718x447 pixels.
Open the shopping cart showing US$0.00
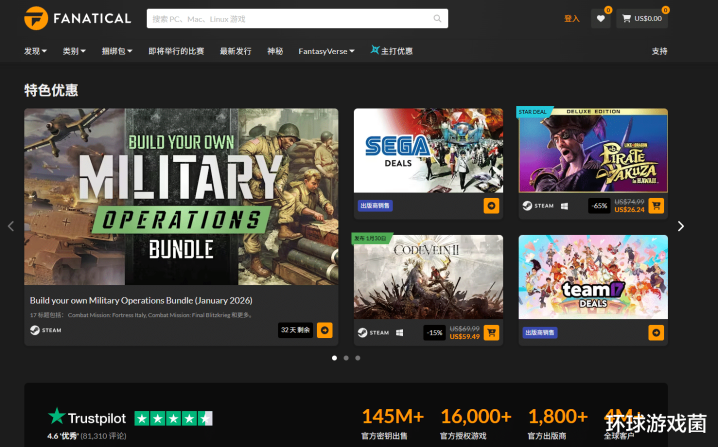641,18
